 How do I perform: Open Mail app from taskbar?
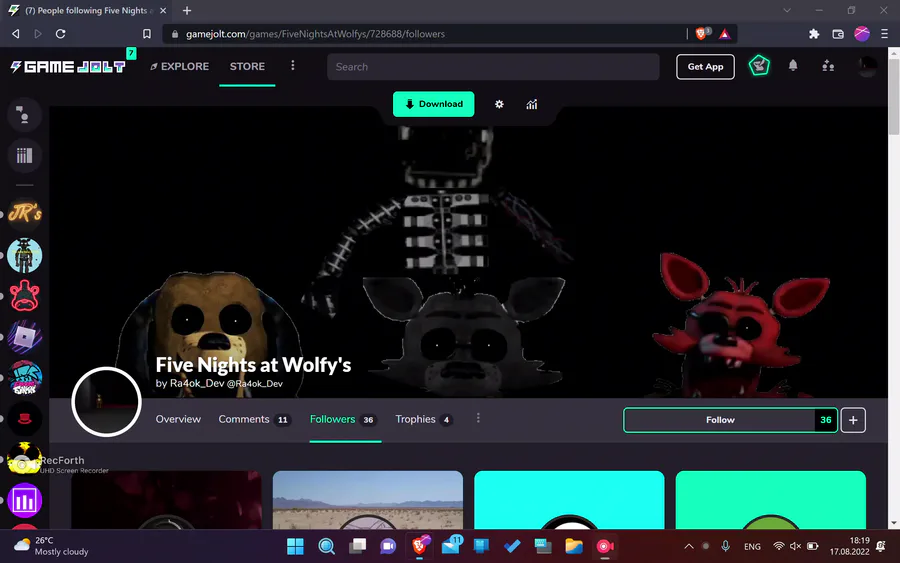[451, 545]
